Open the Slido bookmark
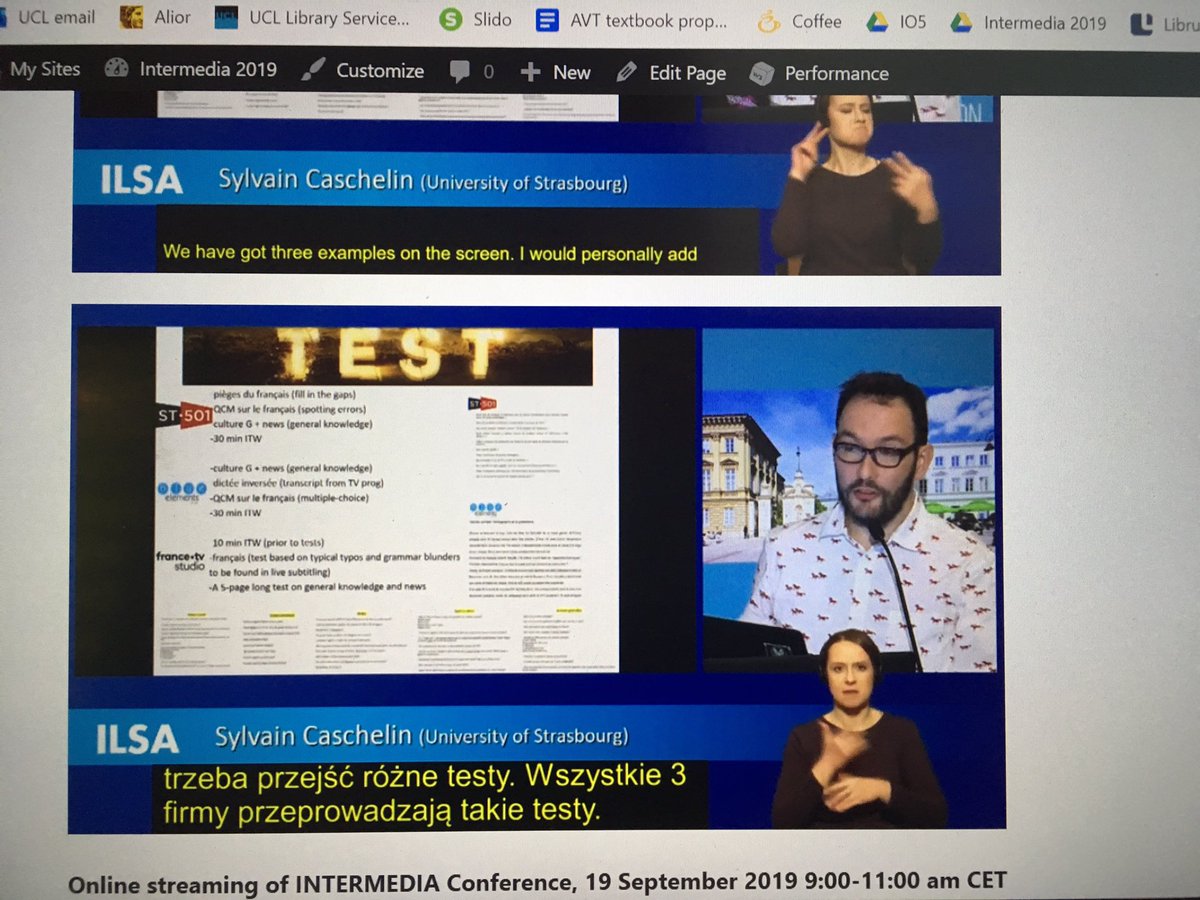Image resolution: width=1200 pixels, height=900 pixels. [476, 19]
